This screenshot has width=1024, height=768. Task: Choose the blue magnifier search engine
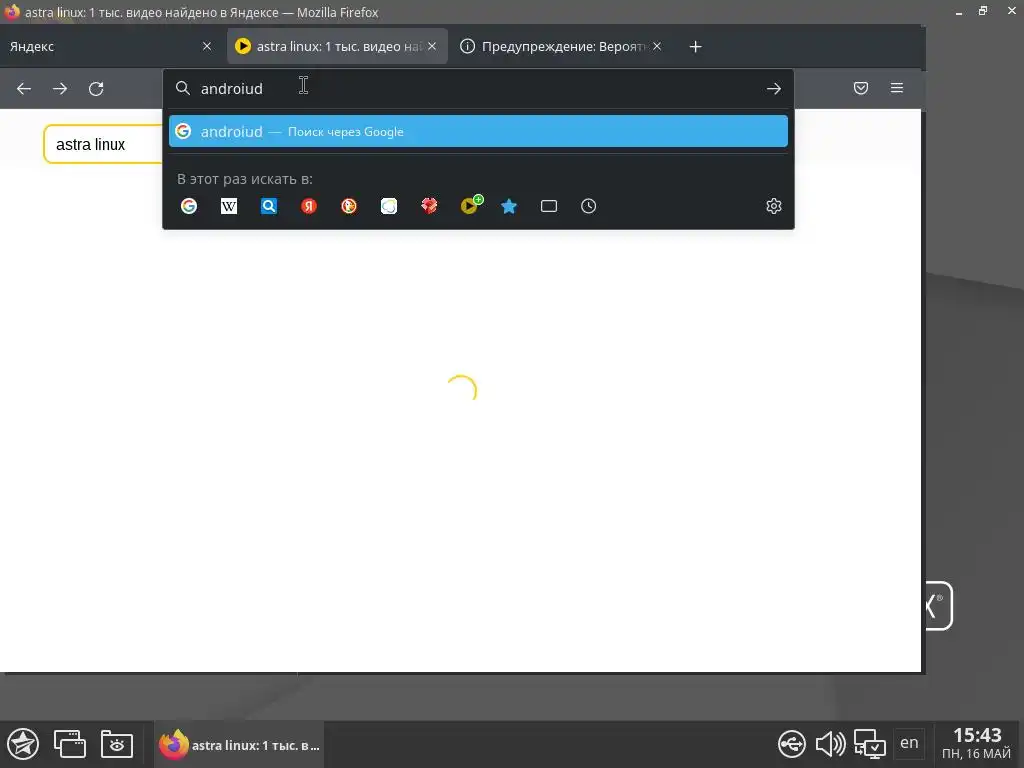(269, 206)
